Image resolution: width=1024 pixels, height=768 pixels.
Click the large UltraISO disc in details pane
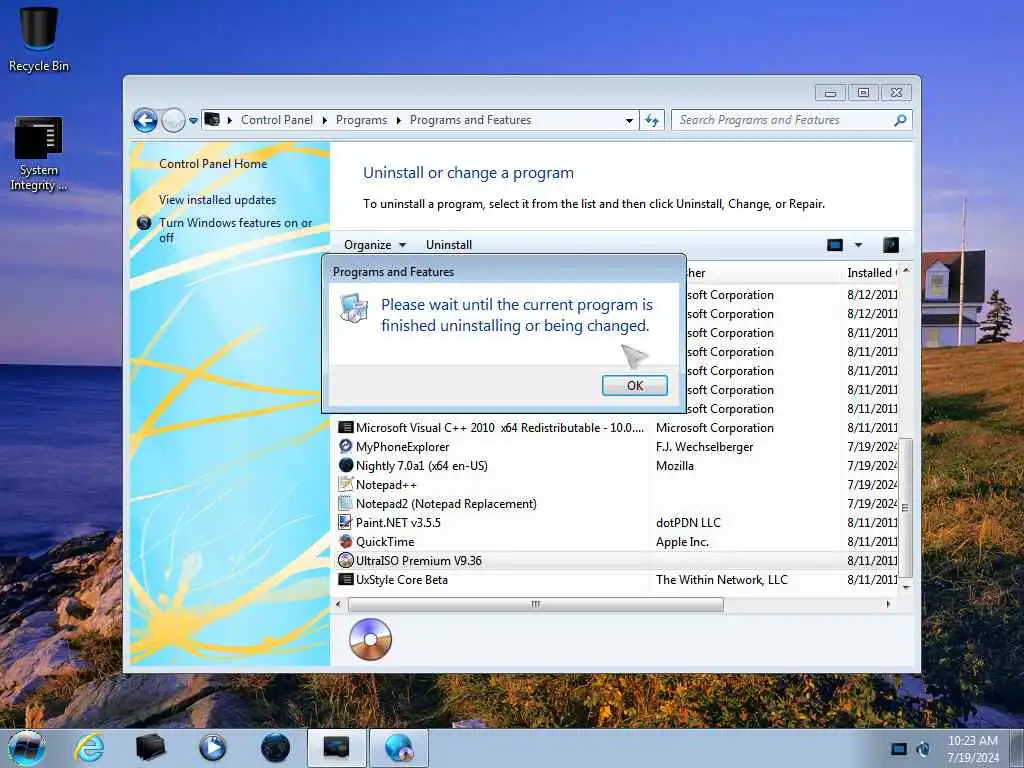click(370, 639)
